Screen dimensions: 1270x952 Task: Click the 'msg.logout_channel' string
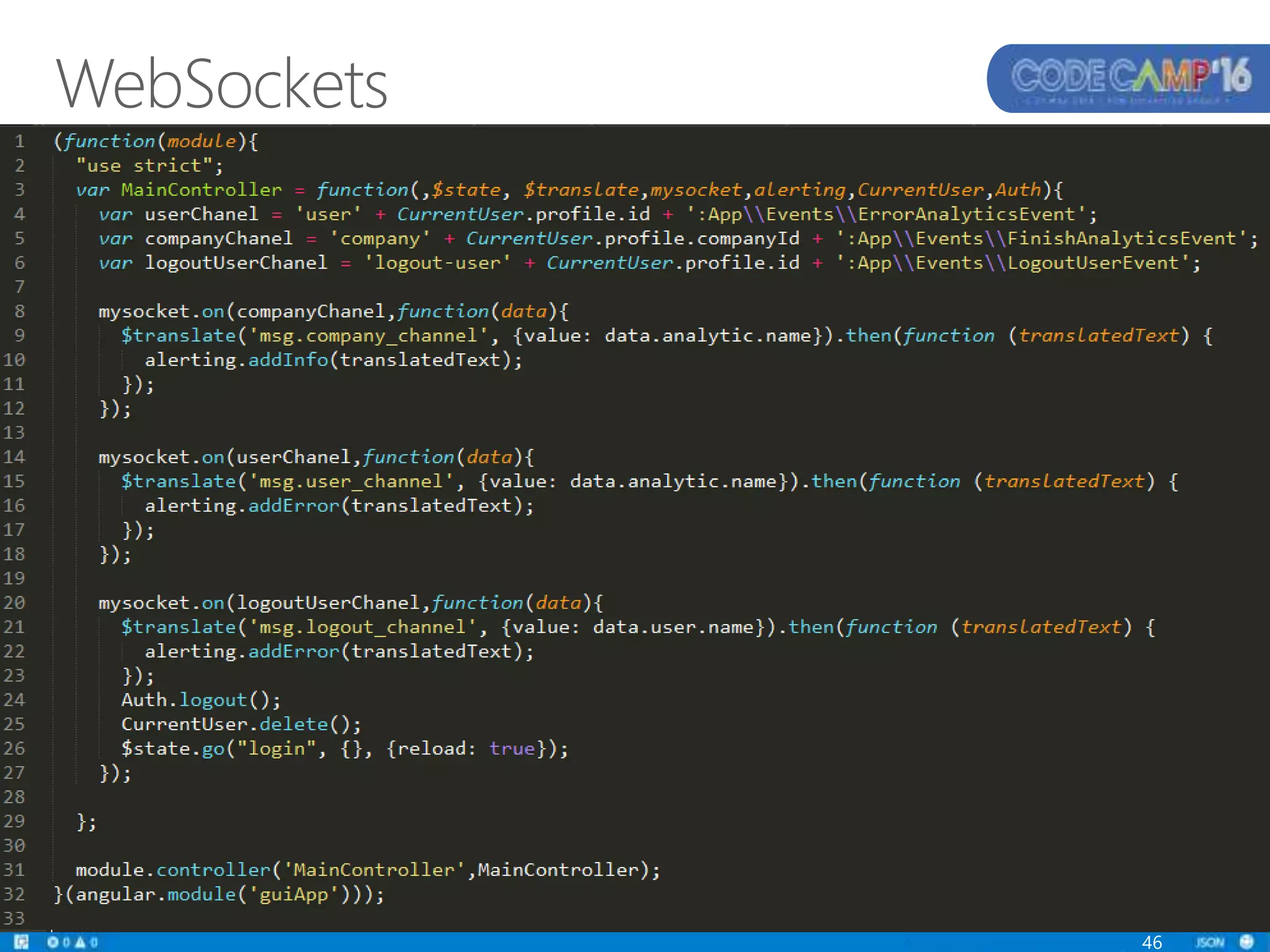click(x=363, y=627)
